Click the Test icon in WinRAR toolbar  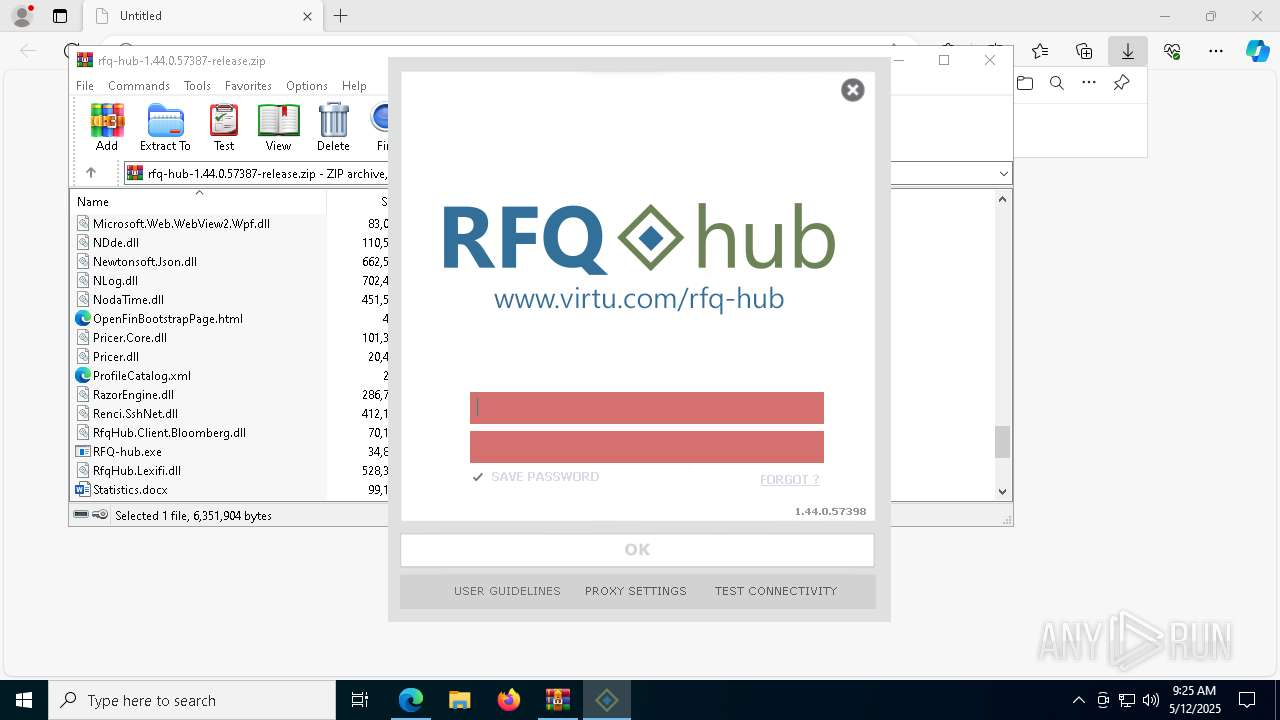pos(224,127)
